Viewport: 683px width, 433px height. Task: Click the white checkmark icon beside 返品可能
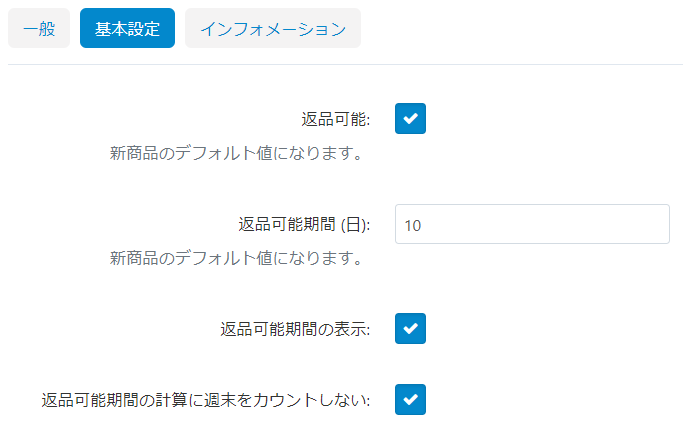(411, 119)
